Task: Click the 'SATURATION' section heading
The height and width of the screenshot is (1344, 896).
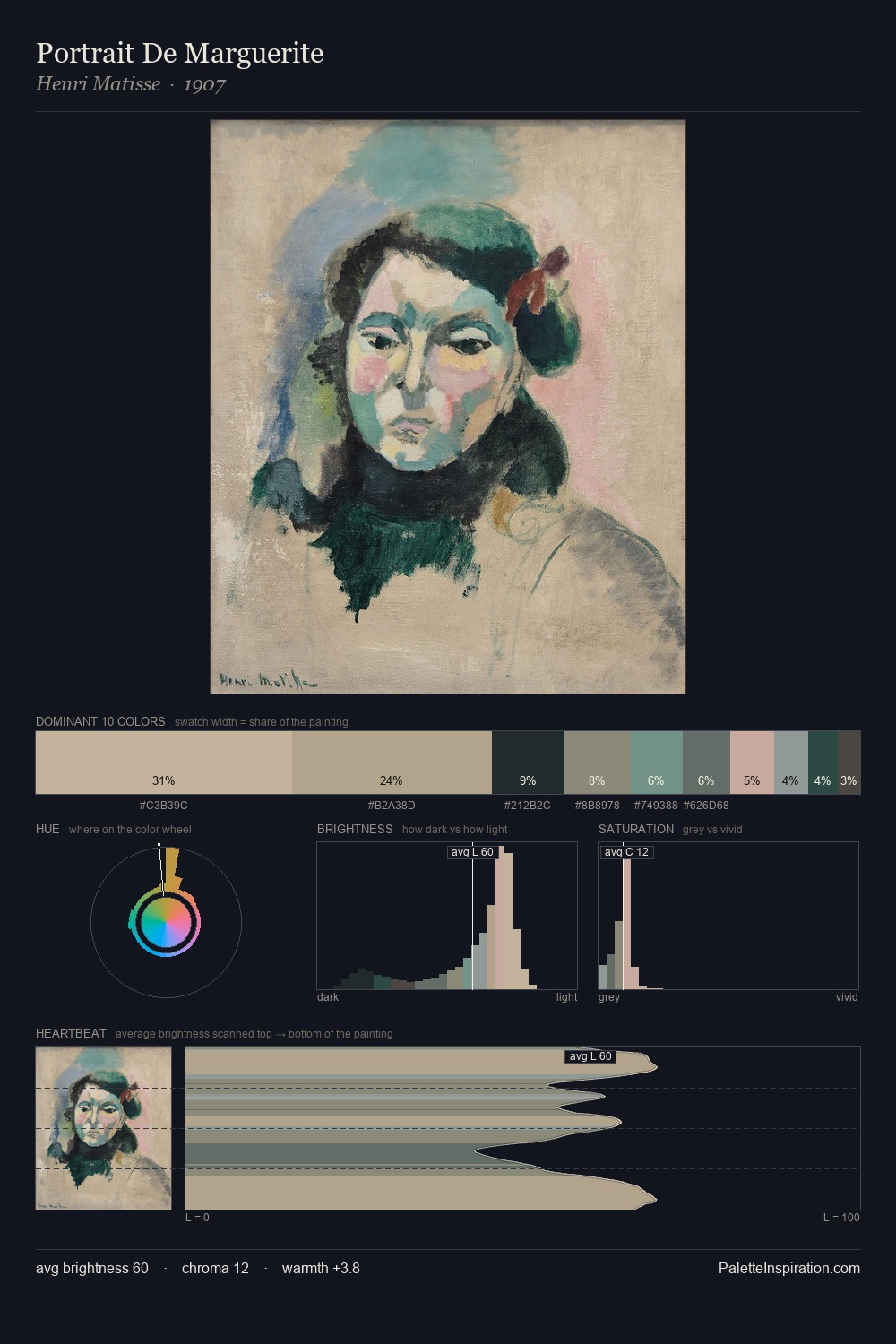Action: 636,829
